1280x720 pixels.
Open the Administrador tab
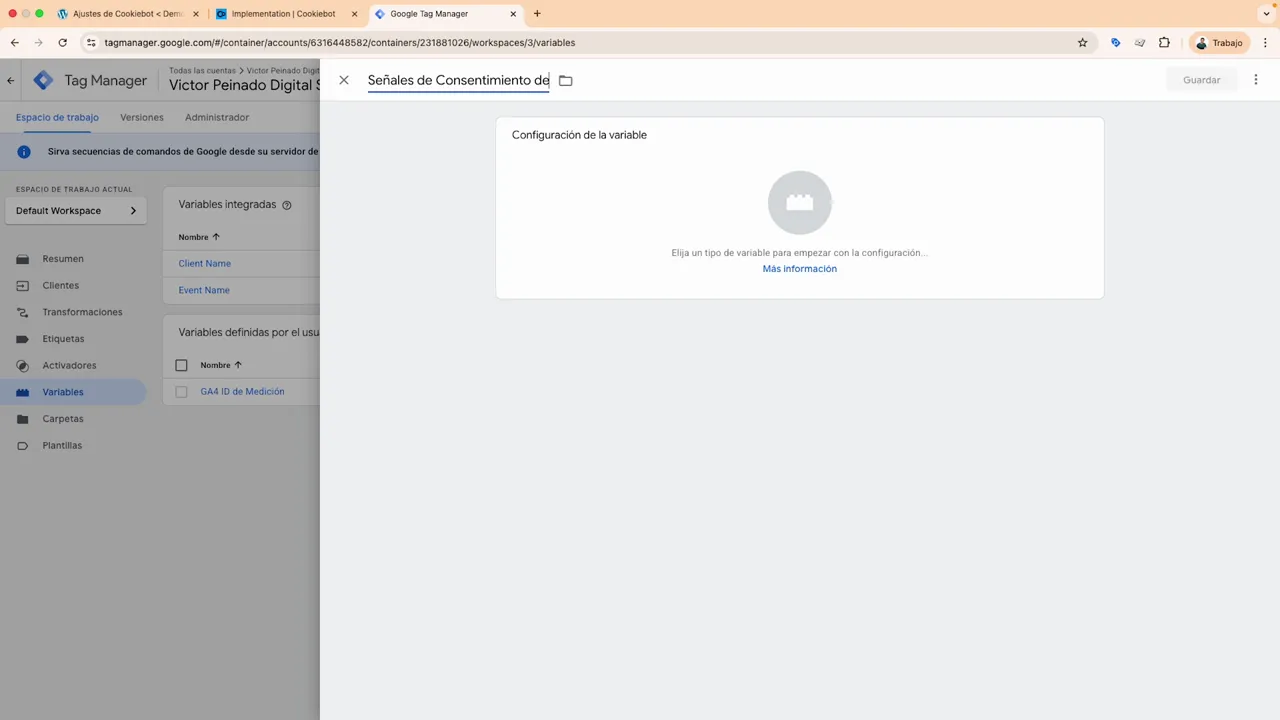point(217,117)
